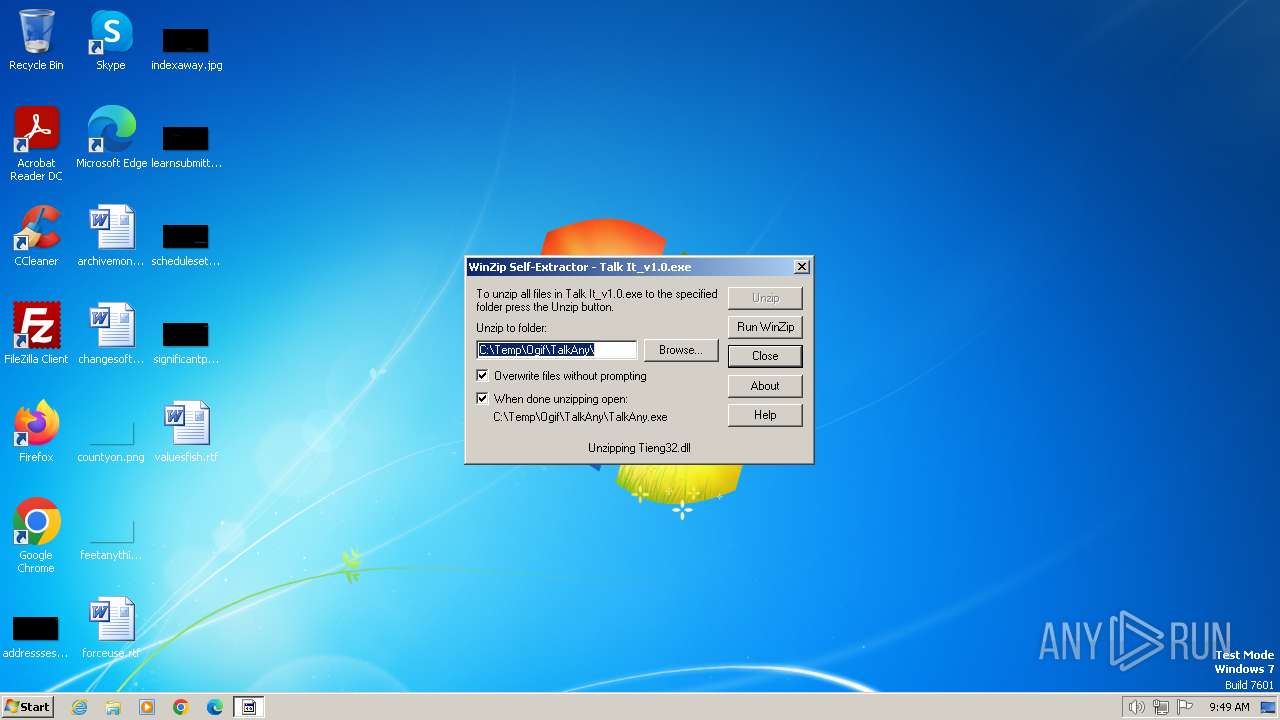
Task: Launch Firefox from the desktop
Action: (36, 431)
